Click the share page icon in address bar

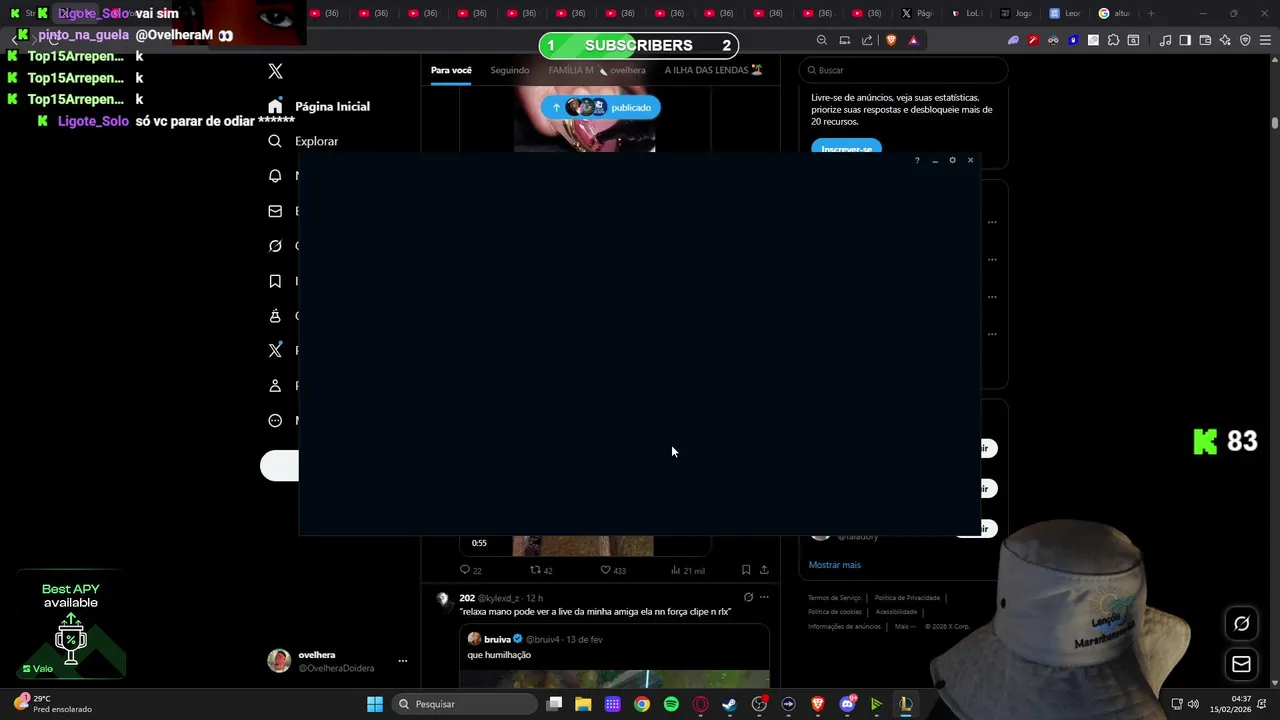coord(867,40)
